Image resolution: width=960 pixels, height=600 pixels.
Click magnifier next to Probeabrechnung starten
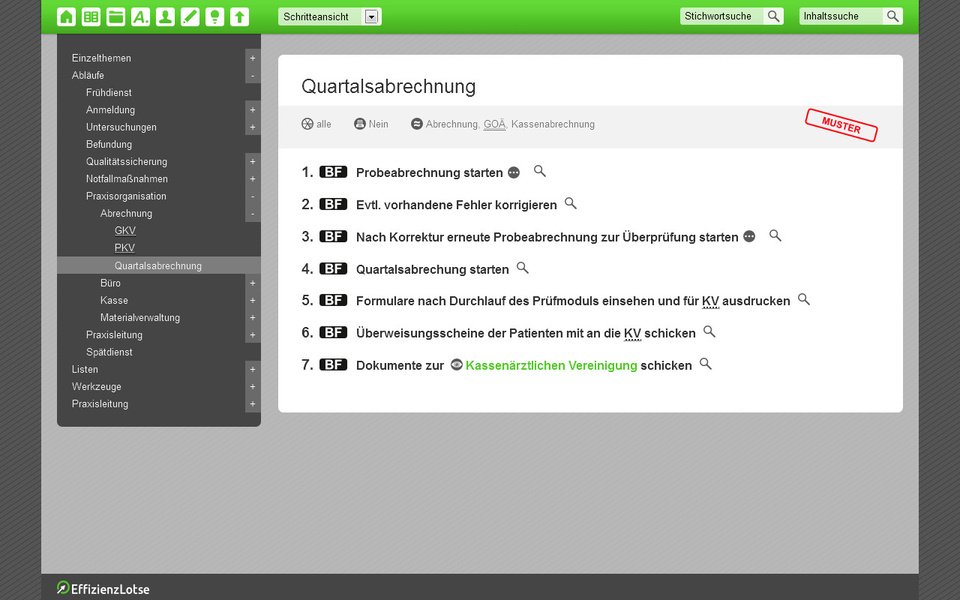click(539, 171)
